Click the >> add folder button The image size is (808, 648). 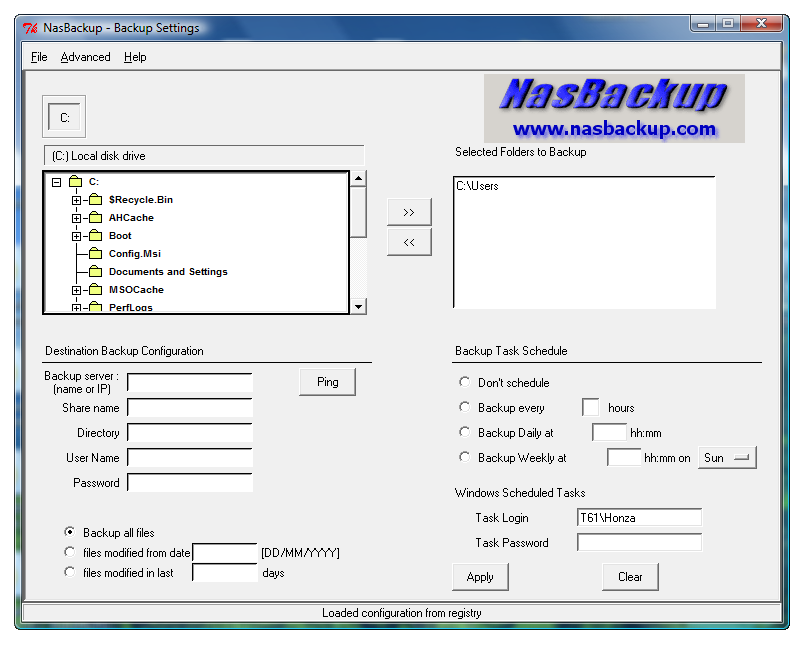click(409, 212)
